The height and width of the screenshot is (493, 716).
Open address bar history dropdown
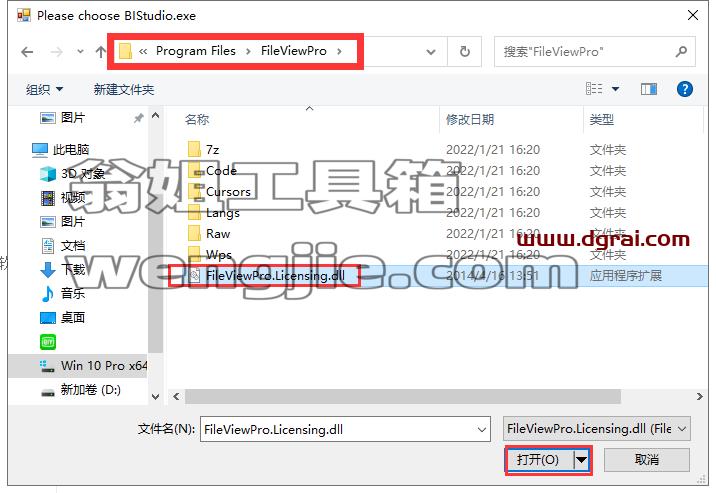431,52
